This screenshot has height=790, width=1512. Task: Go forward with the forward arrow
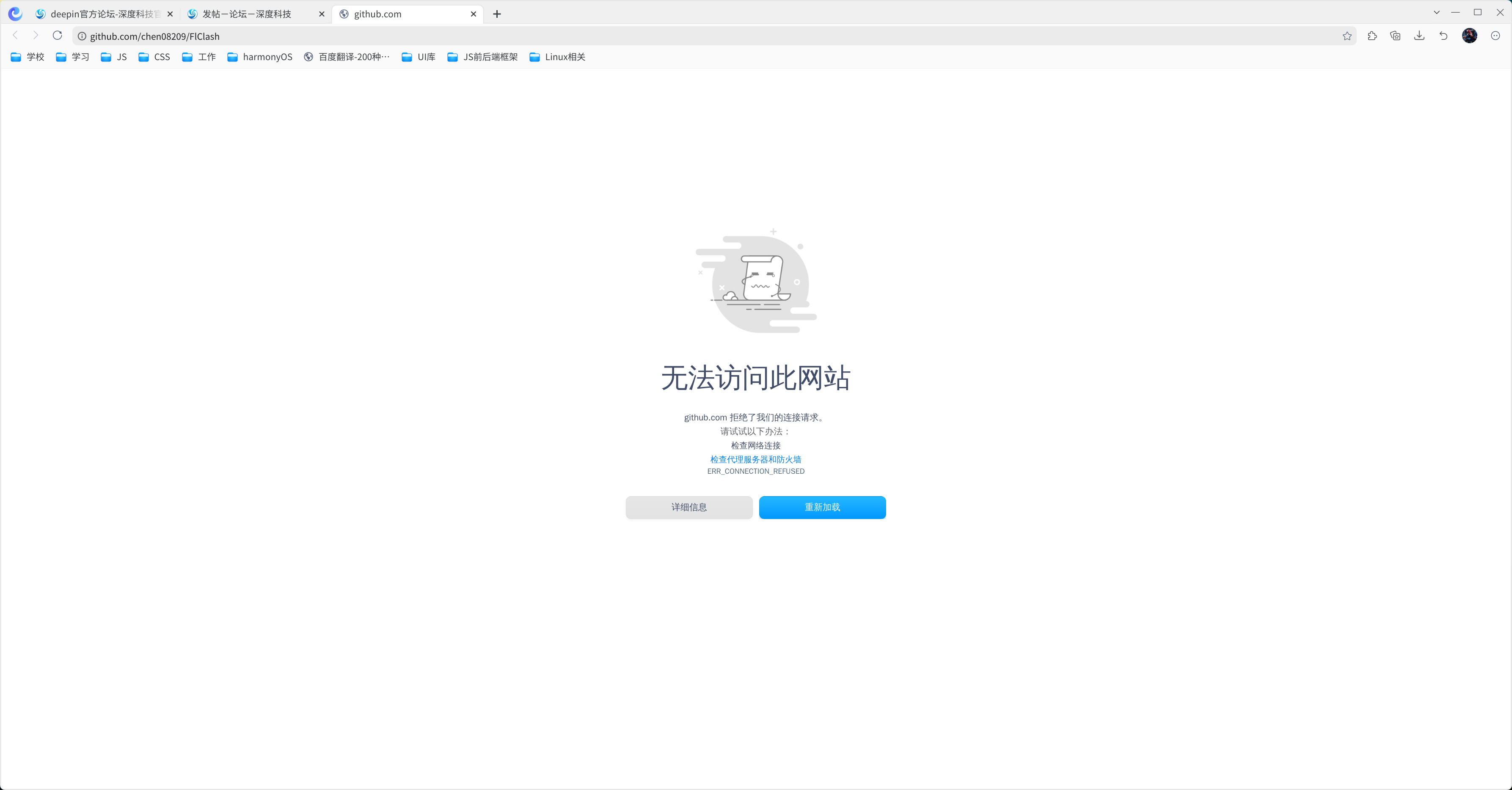[x=36, y=36]
